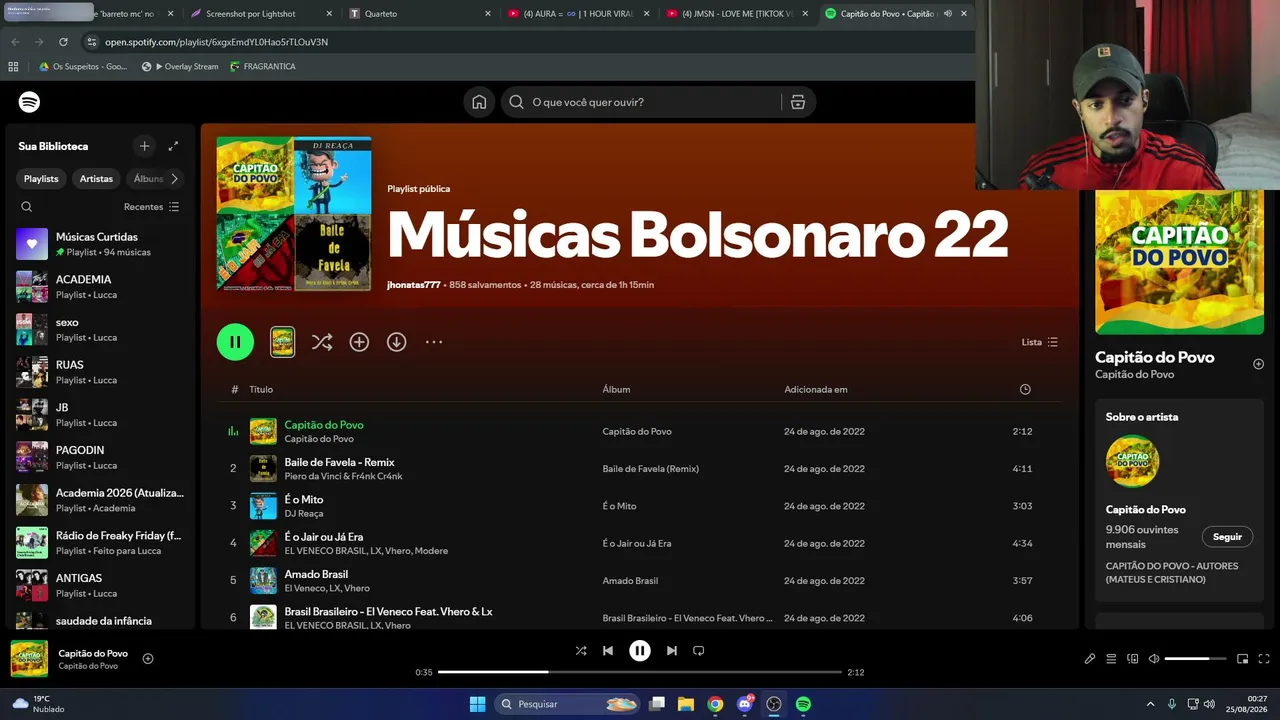Download the playlist
Screen dimensions: 1280x720
coord(397,342)
